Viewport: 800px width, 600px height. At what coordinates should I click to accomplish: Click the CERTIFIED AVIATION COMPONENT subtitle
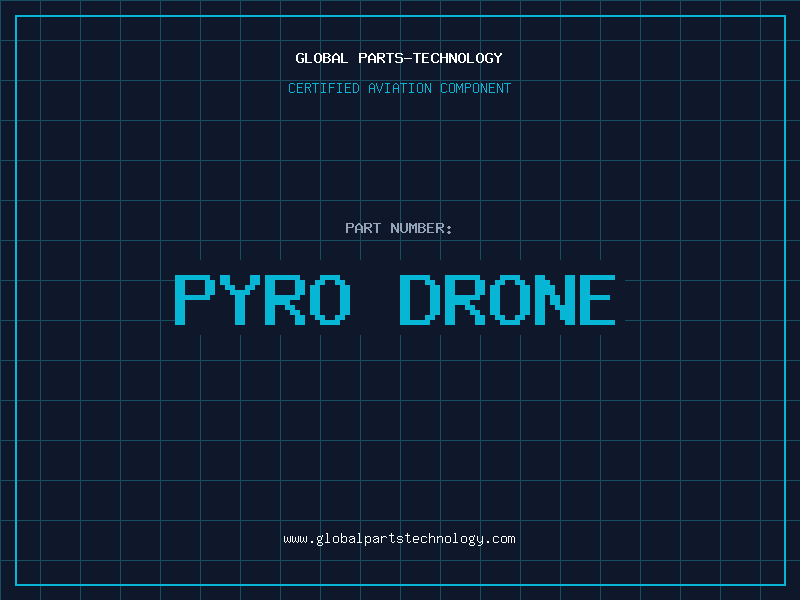[399, 88]
